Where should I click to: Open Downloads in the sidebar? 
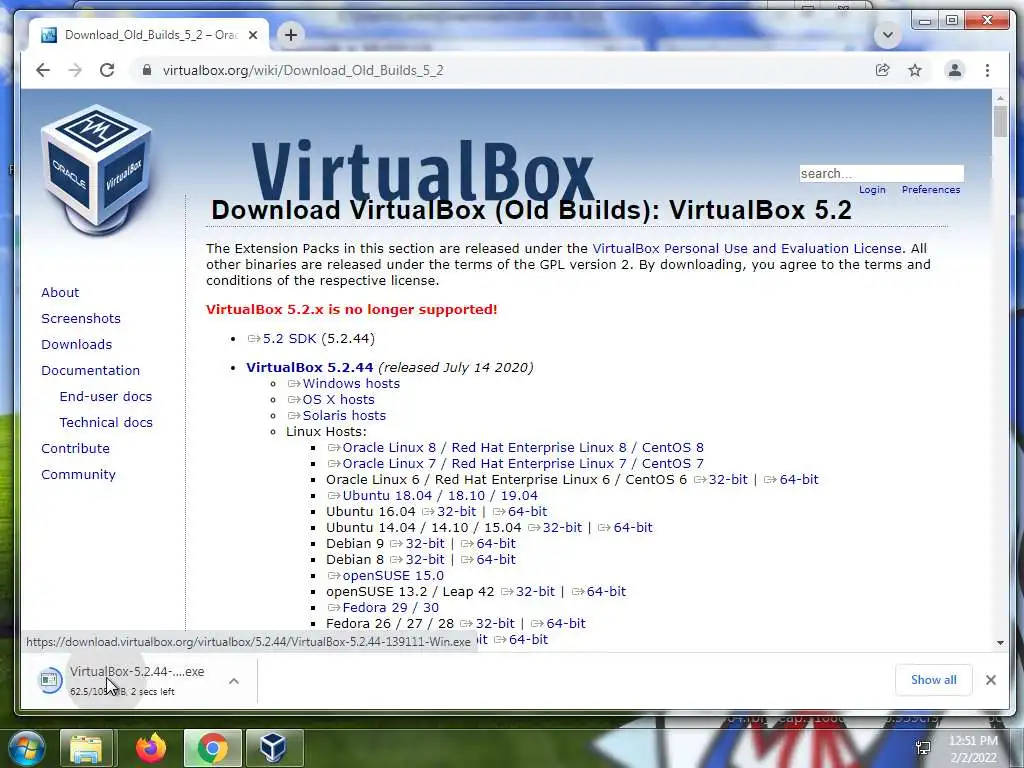tap(76, 345)
